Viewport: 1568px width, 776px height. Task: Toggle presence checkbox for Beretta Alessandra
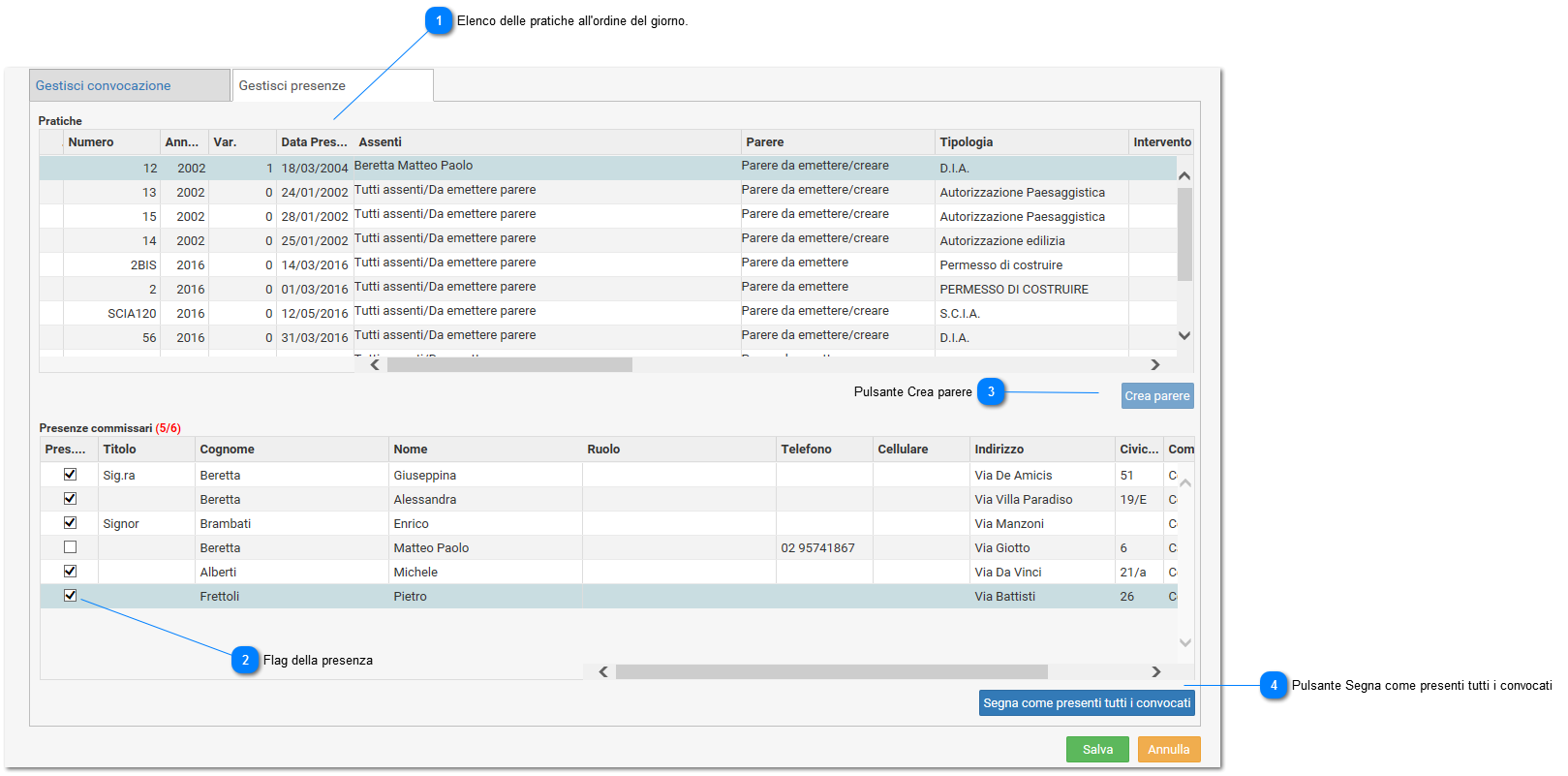pos(70,498)
